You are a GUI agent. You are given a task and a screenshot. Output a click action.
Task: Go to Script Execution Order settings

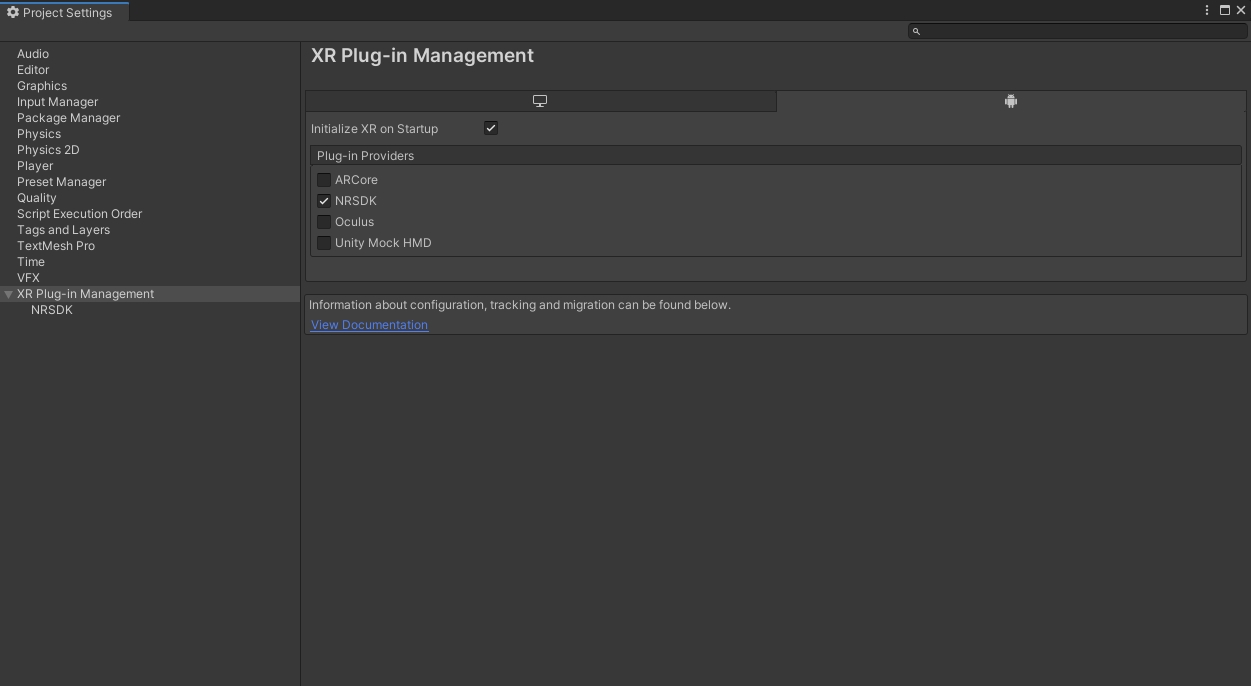click(x=79, y=214)
